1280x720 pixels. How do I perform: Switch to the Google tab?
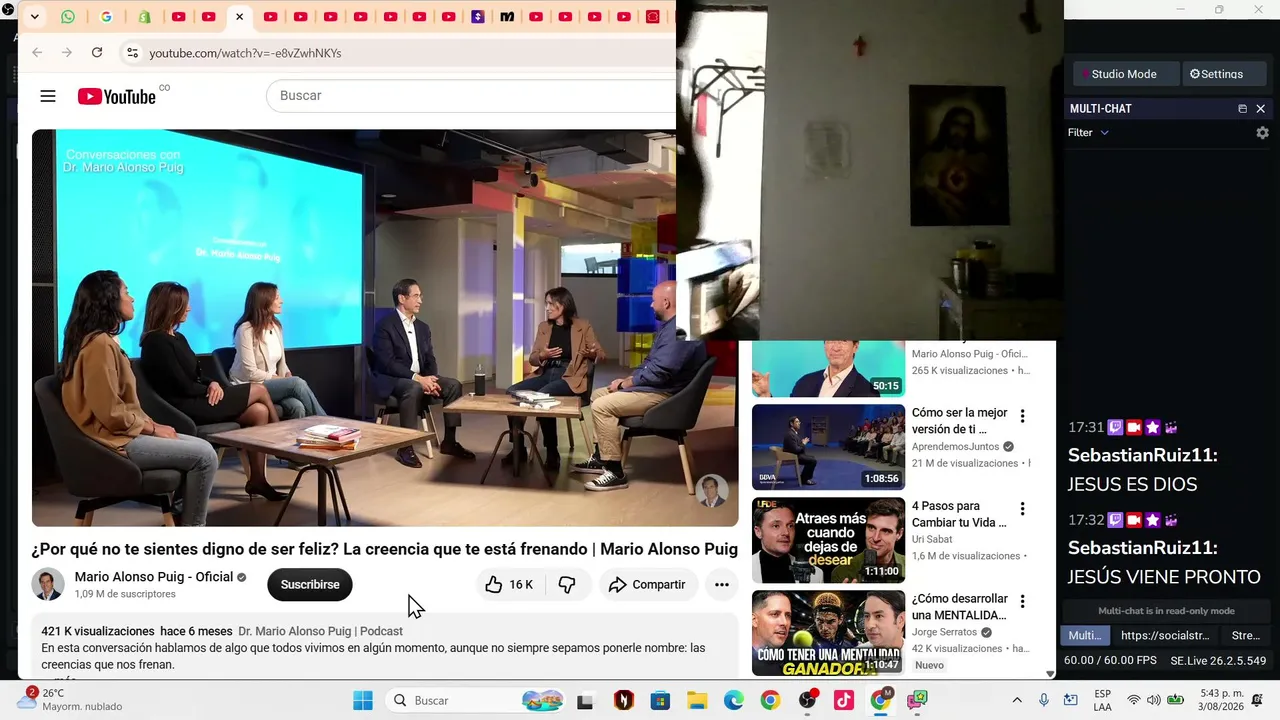tap(106, 17)
